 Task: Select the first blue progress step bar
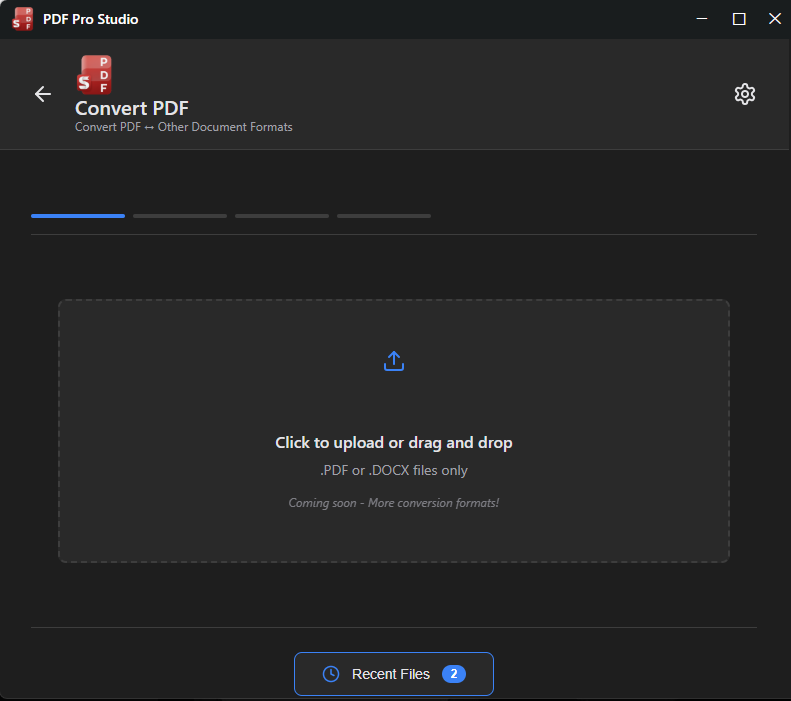click(x=78, y=216)
